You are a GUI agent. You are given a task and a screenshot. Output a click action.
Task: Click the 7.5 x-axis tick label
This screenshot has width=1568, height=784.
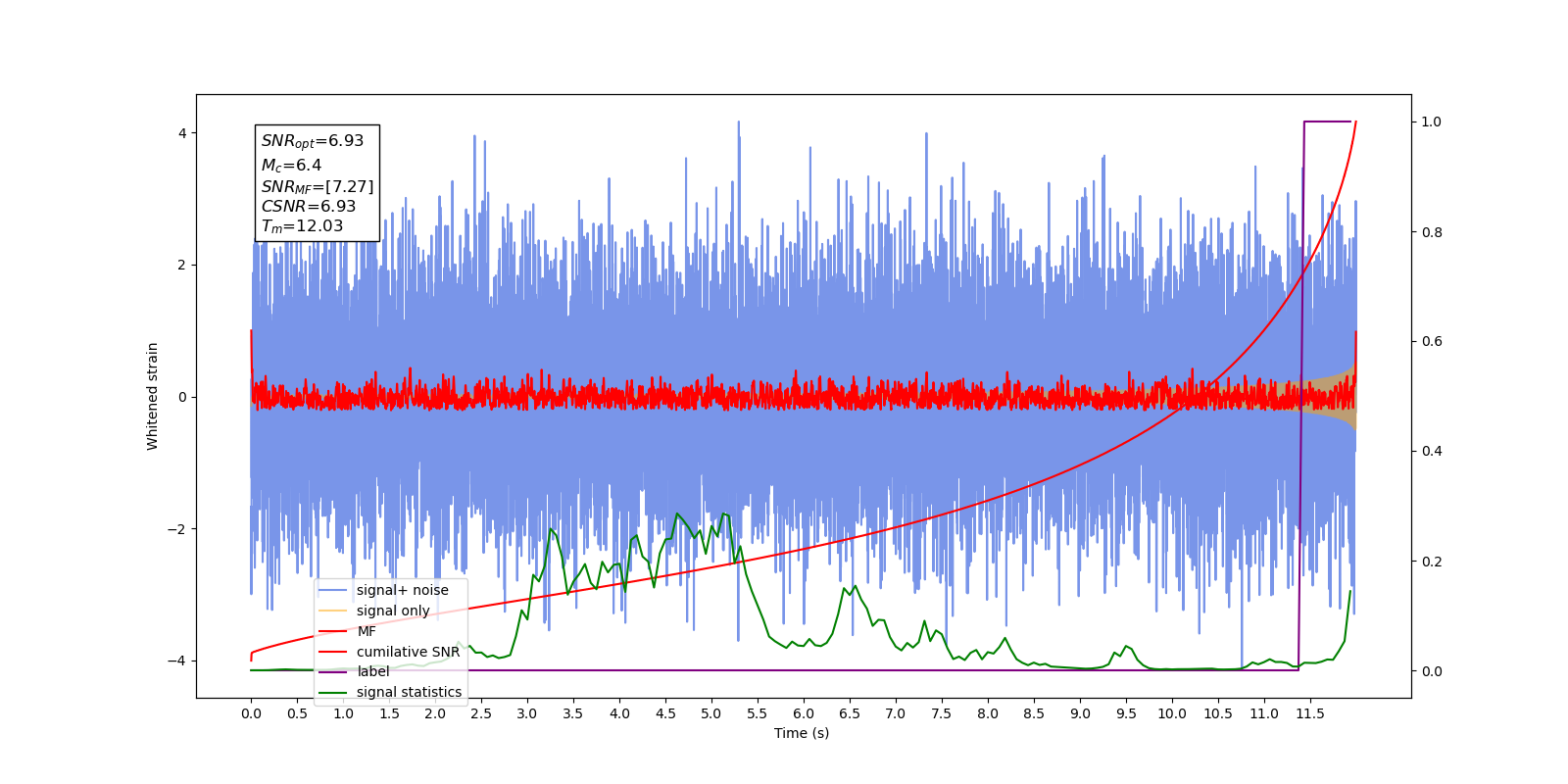(942, 713)
